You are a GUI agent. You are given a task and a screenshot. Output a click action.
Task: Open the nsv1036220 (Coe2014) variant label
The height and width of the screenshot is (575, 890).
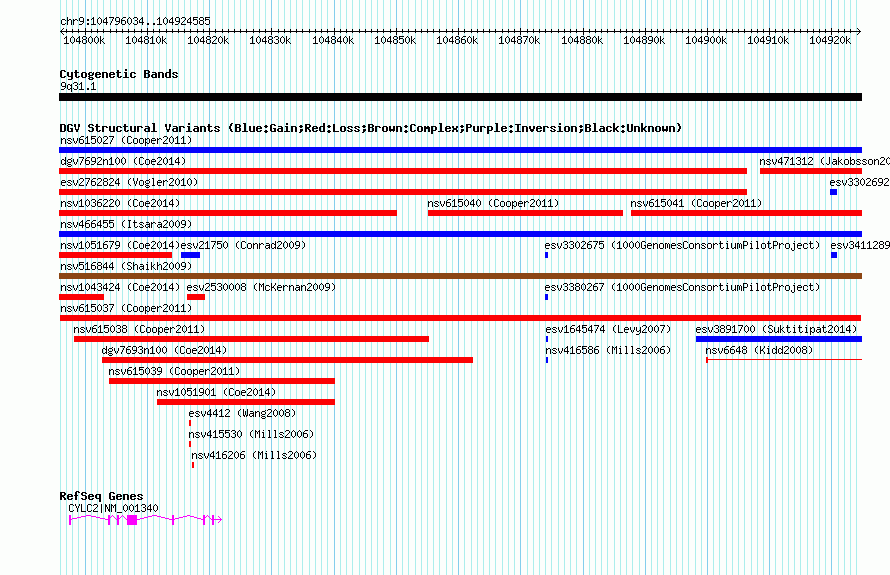(x=120, y=203)
